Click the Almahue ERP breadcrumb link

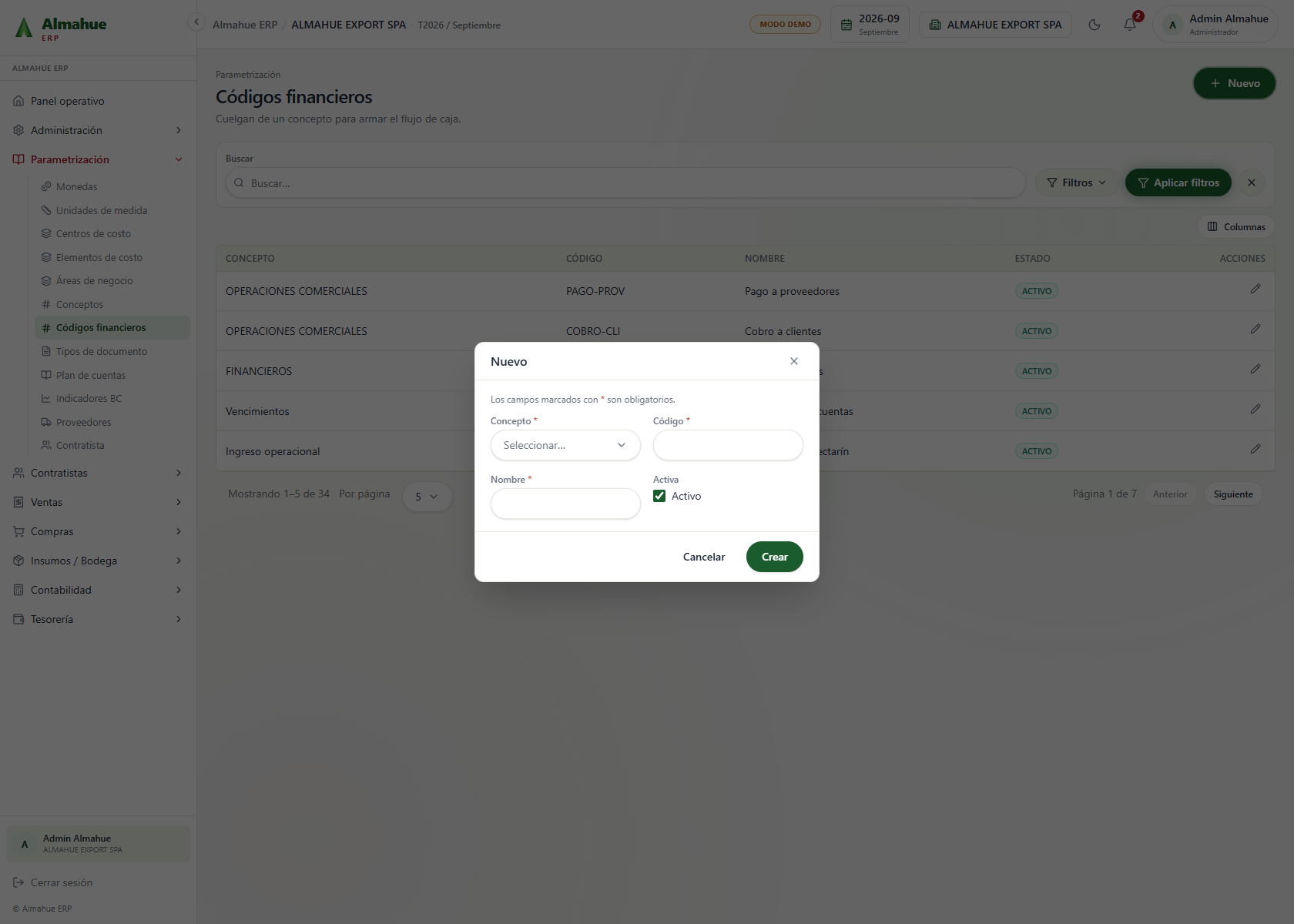(245, 25)
